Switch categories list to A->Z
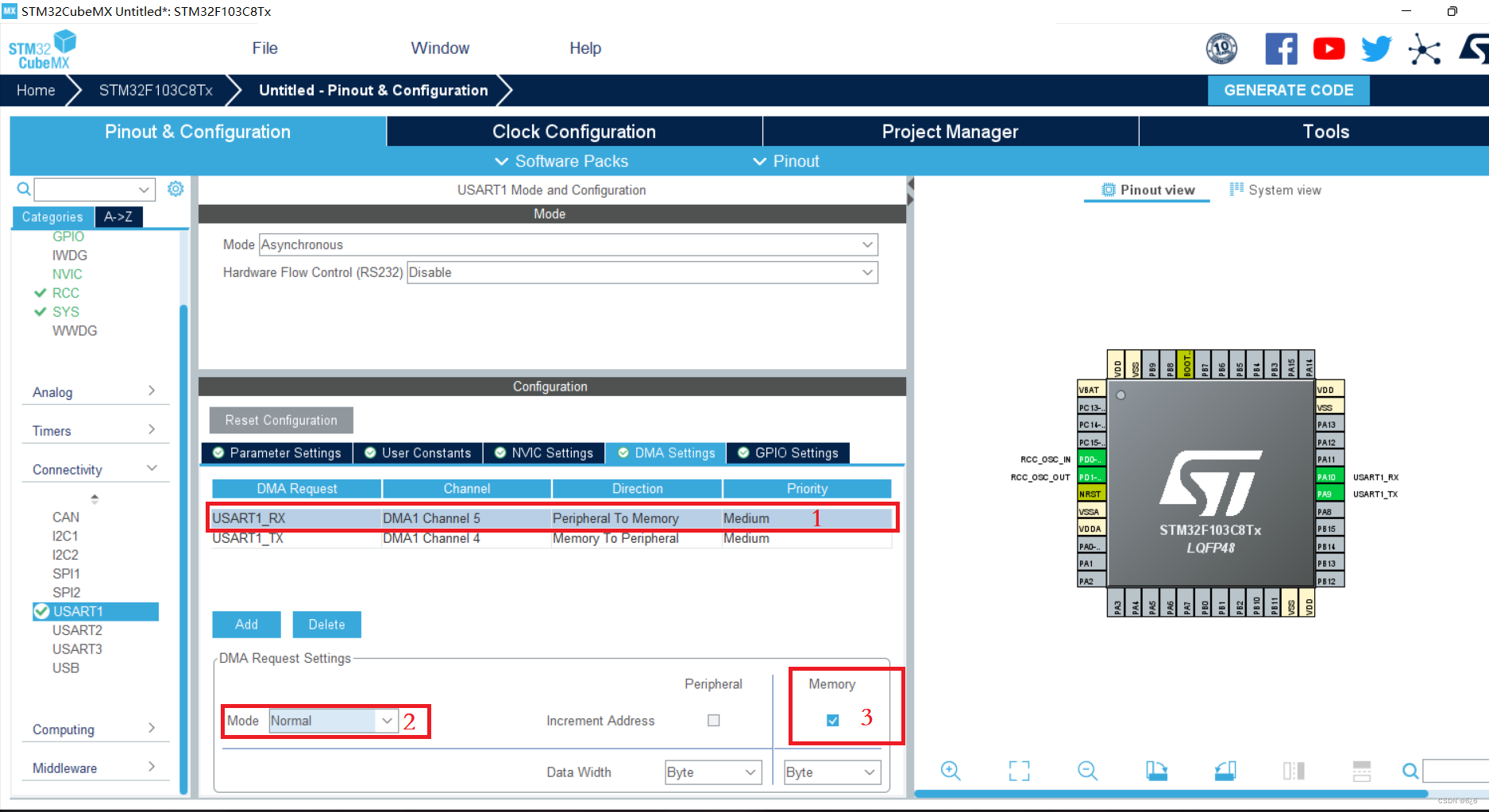The height and width of the screenshot is (812, 1489). tap(118, 217)
